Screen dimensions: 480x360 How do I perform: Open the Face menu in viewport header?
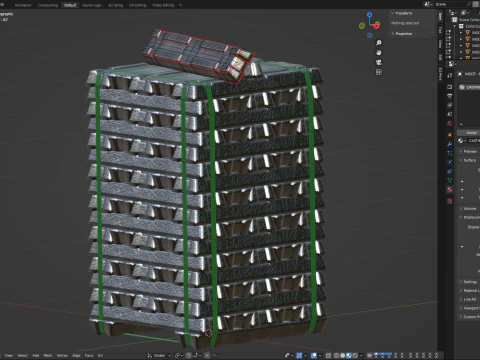pyautogui.click(x=89, y=355)
